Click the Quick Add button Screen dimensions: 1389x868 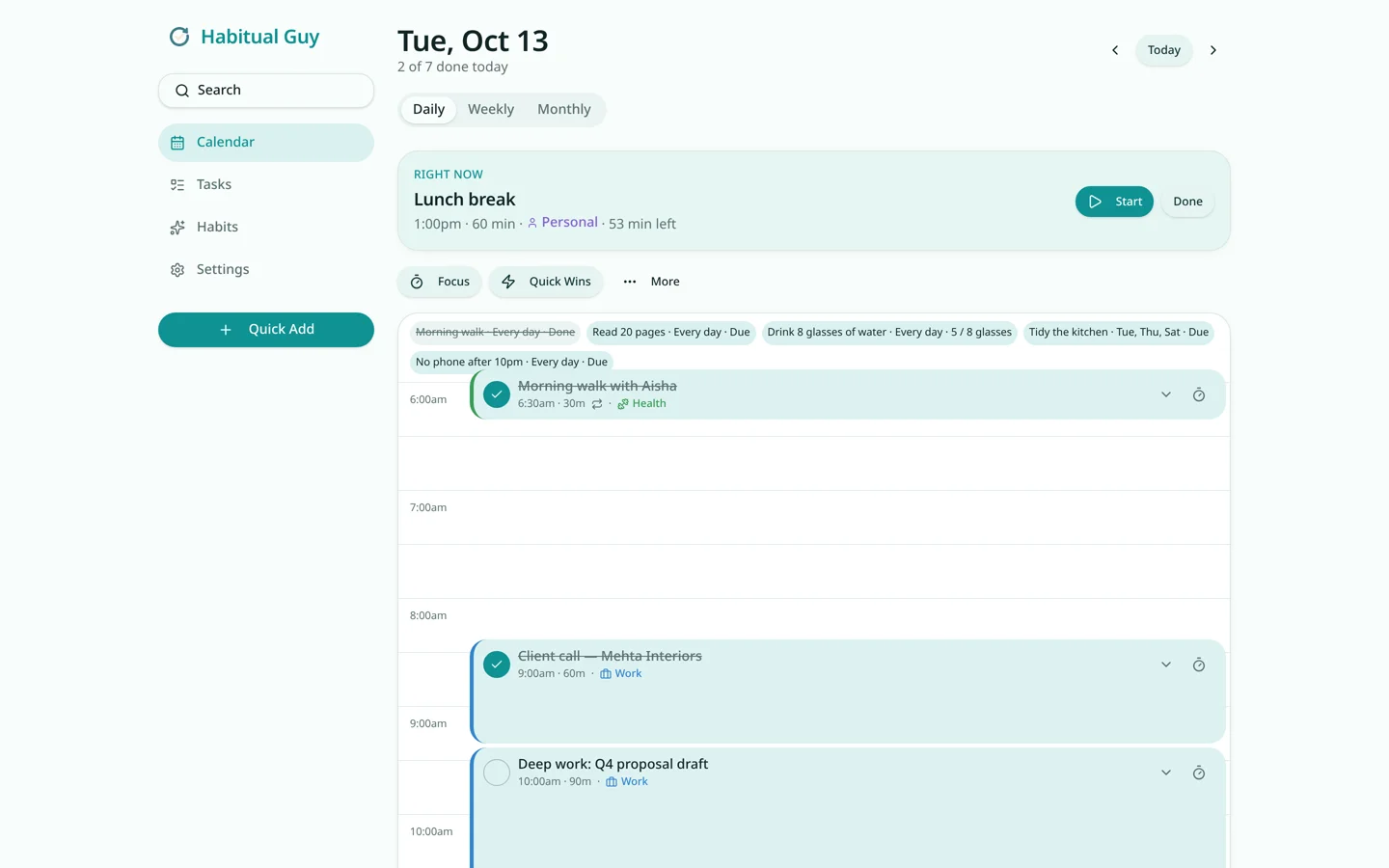tap(266, 330)
